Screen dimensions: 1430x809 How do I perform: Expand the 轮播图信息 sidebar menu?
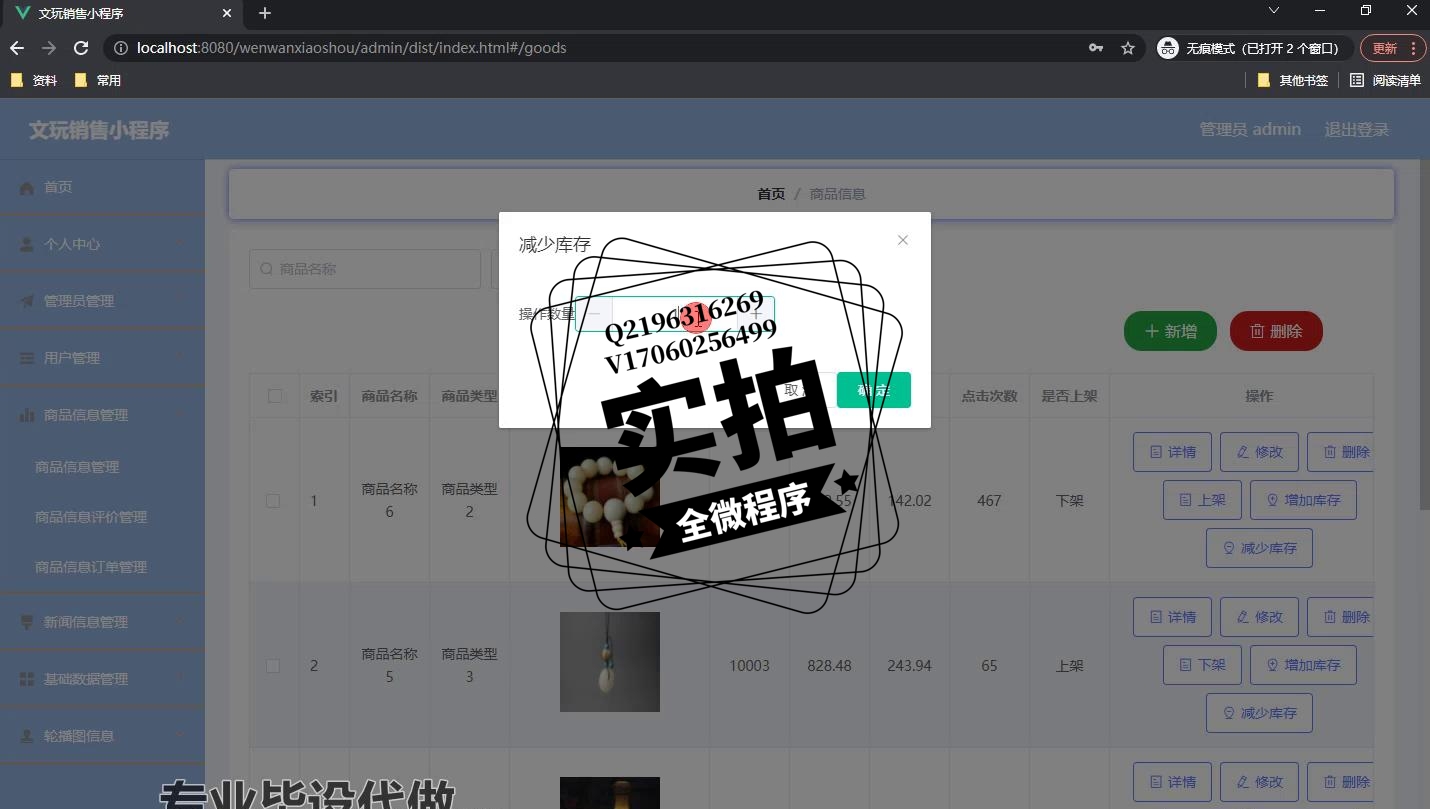[x=102, y=736]
